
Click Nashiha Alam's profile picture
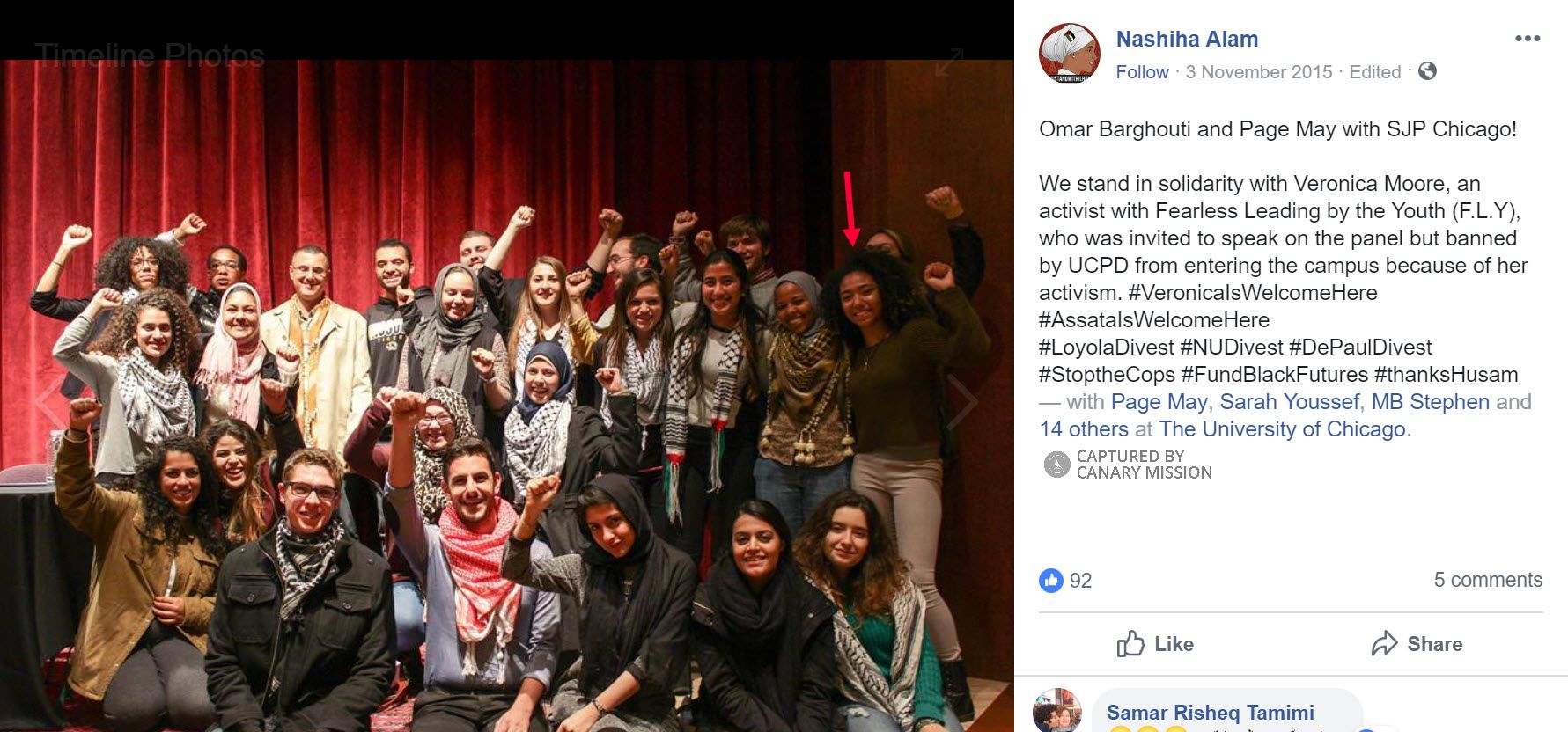tap(1070, 53)
